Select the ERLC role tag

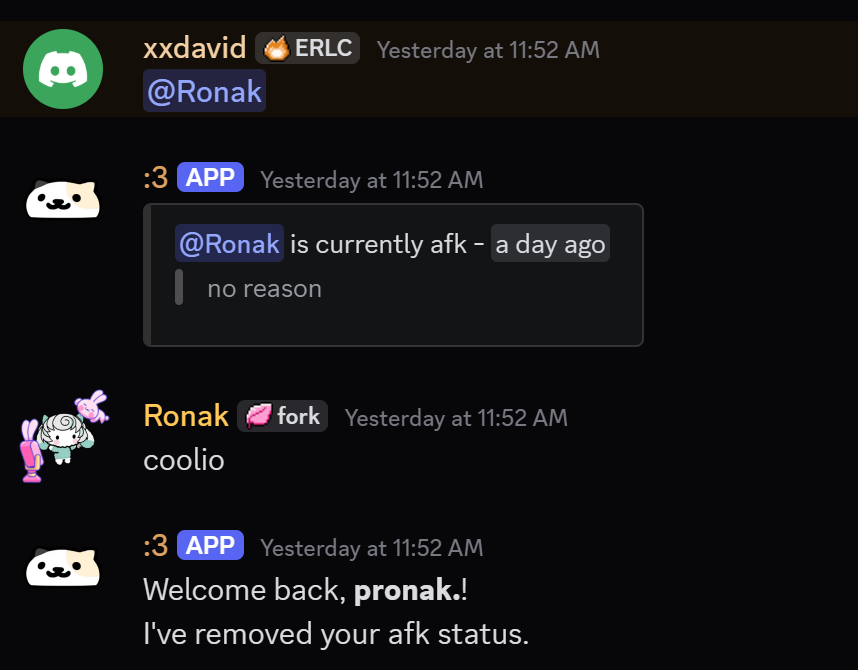pyautogui.click(x=307, y=47)
